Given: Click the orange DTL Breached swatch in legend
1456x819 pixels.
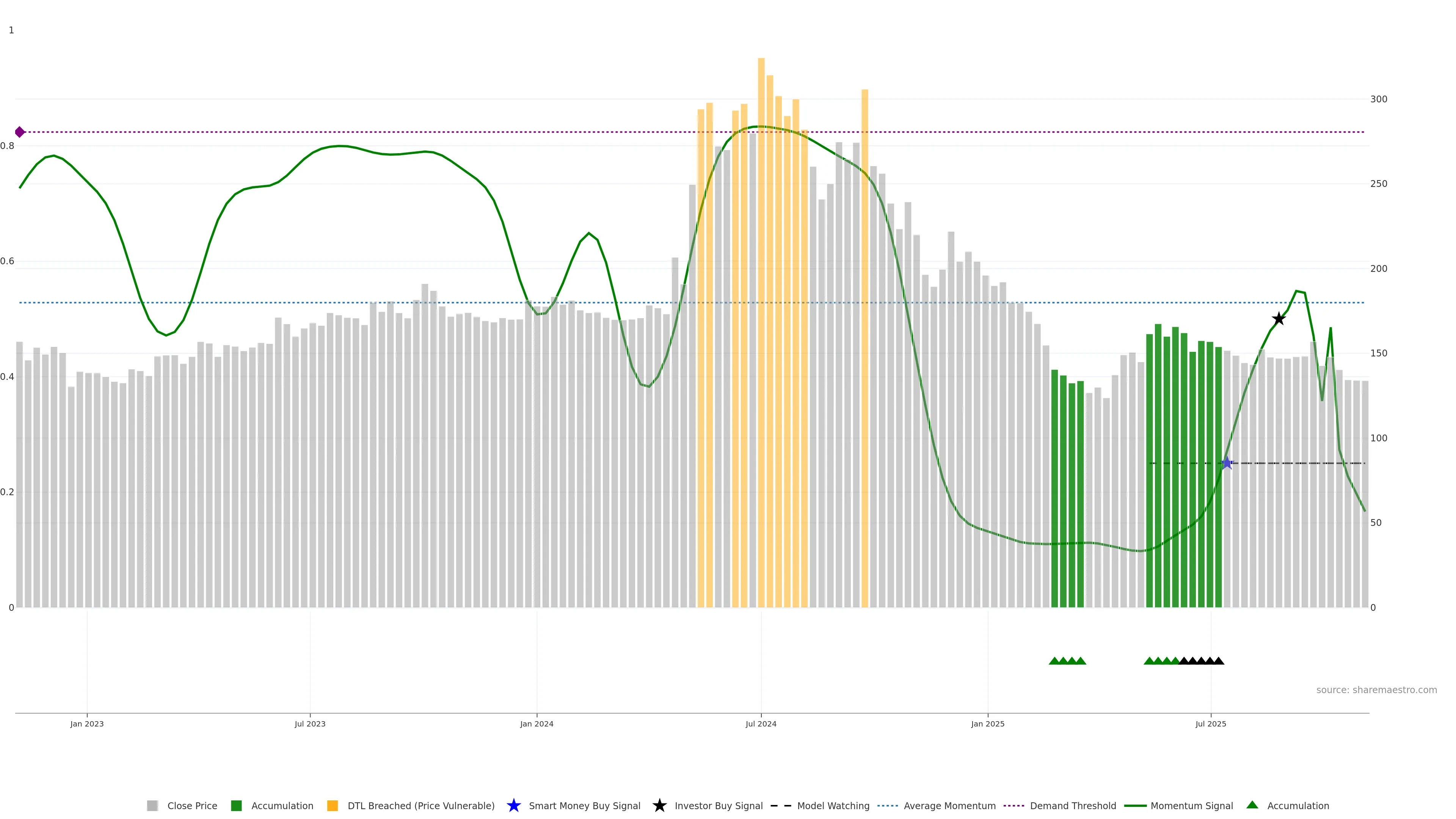Looking at the screenshot, I should (333, 805).
